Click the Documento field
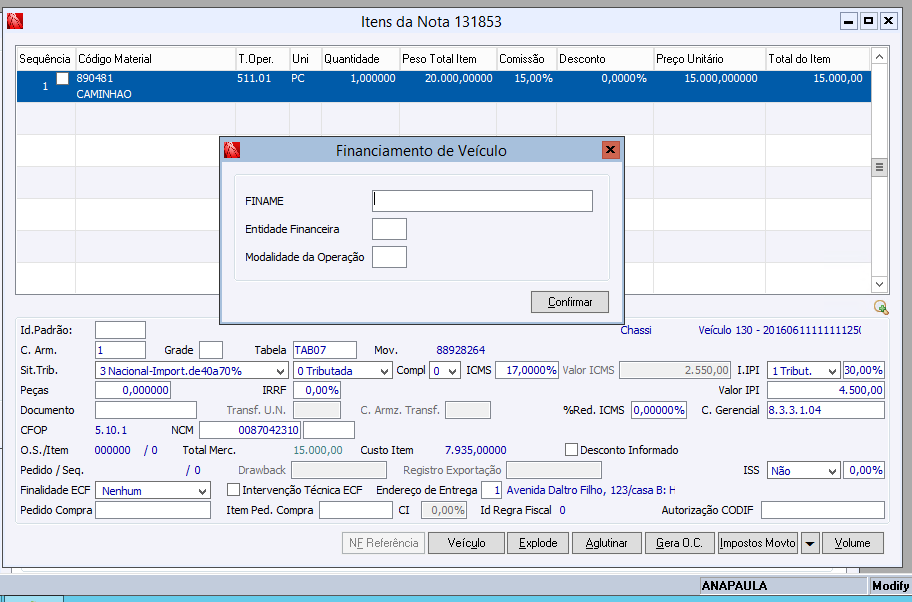 146,410
